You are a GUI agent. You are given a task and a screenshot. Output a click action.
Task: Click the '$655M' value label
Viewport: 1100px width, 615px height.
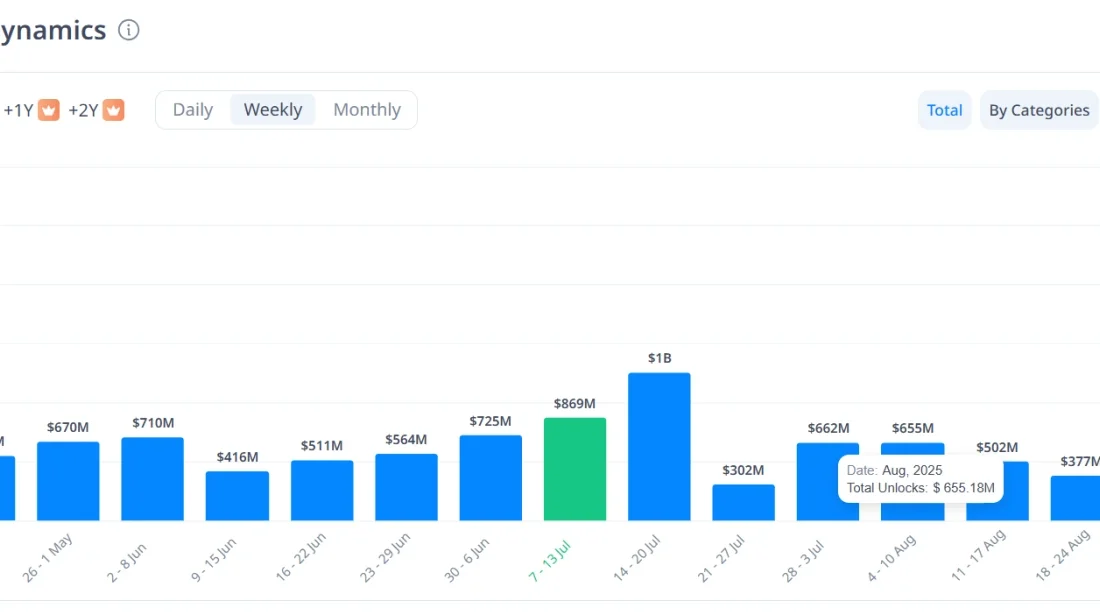pos(913,428)
